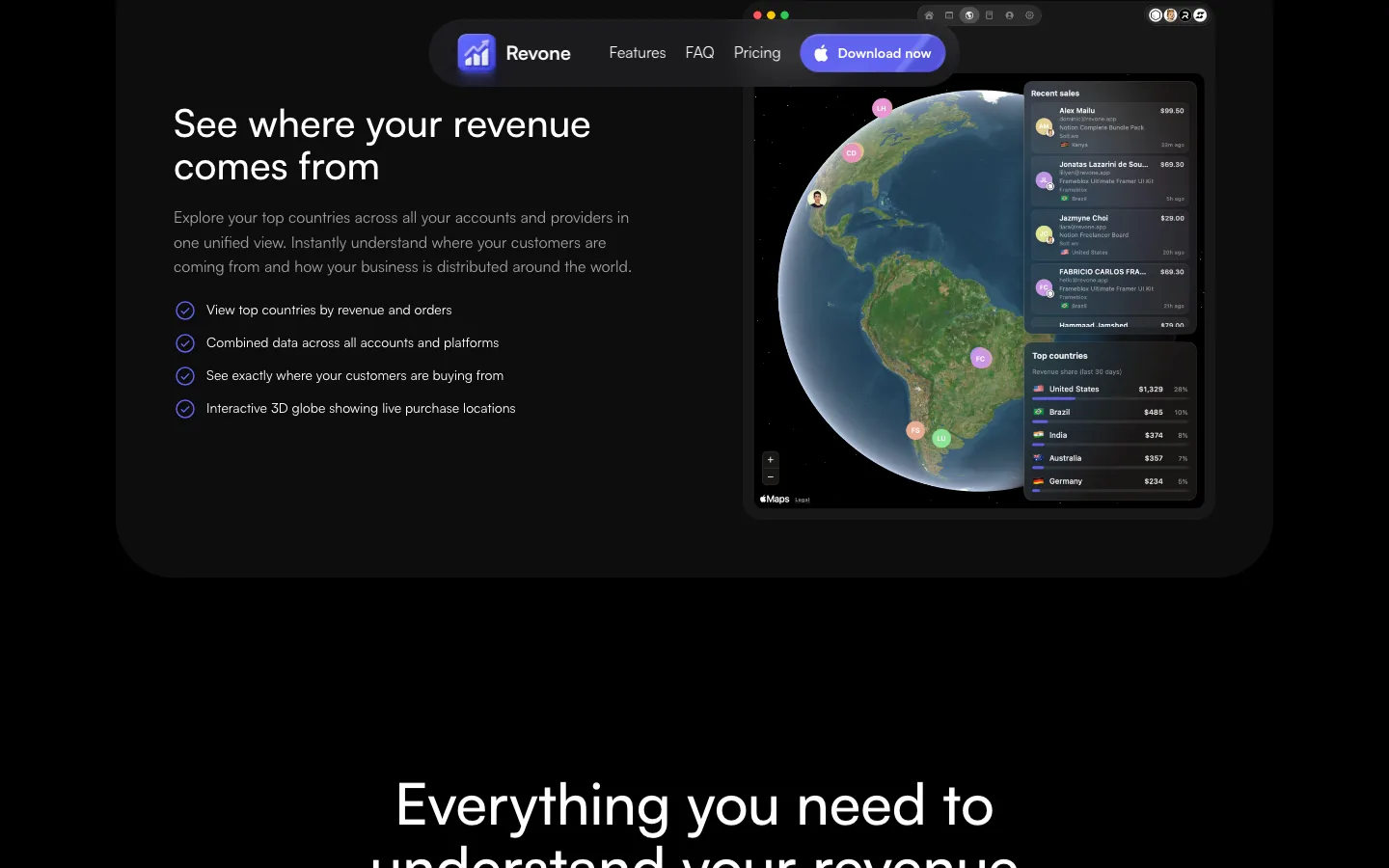Select Australia in top countries
The image size is (1389, 868).
[1110, 460]
